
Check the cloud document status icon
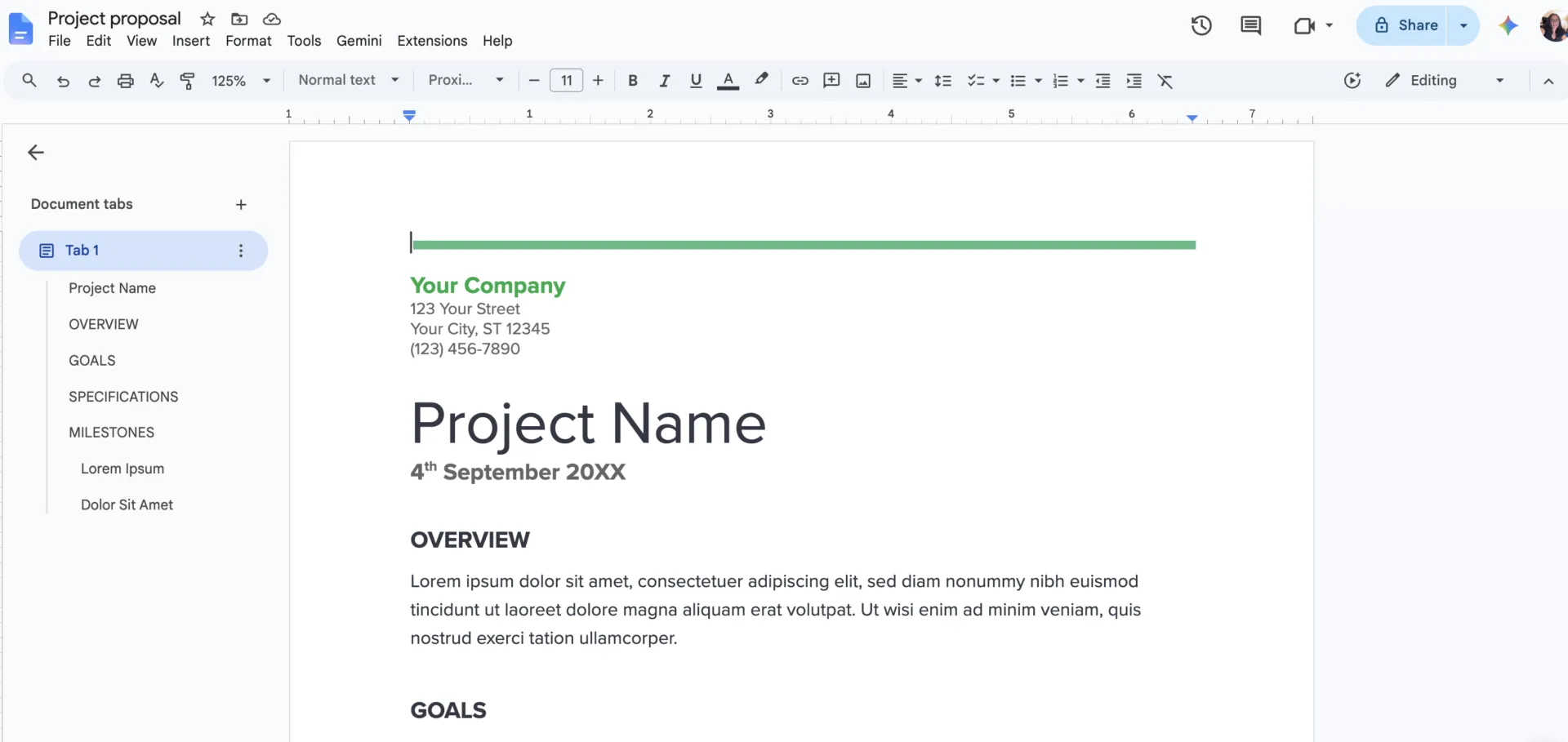coord(272,19)
